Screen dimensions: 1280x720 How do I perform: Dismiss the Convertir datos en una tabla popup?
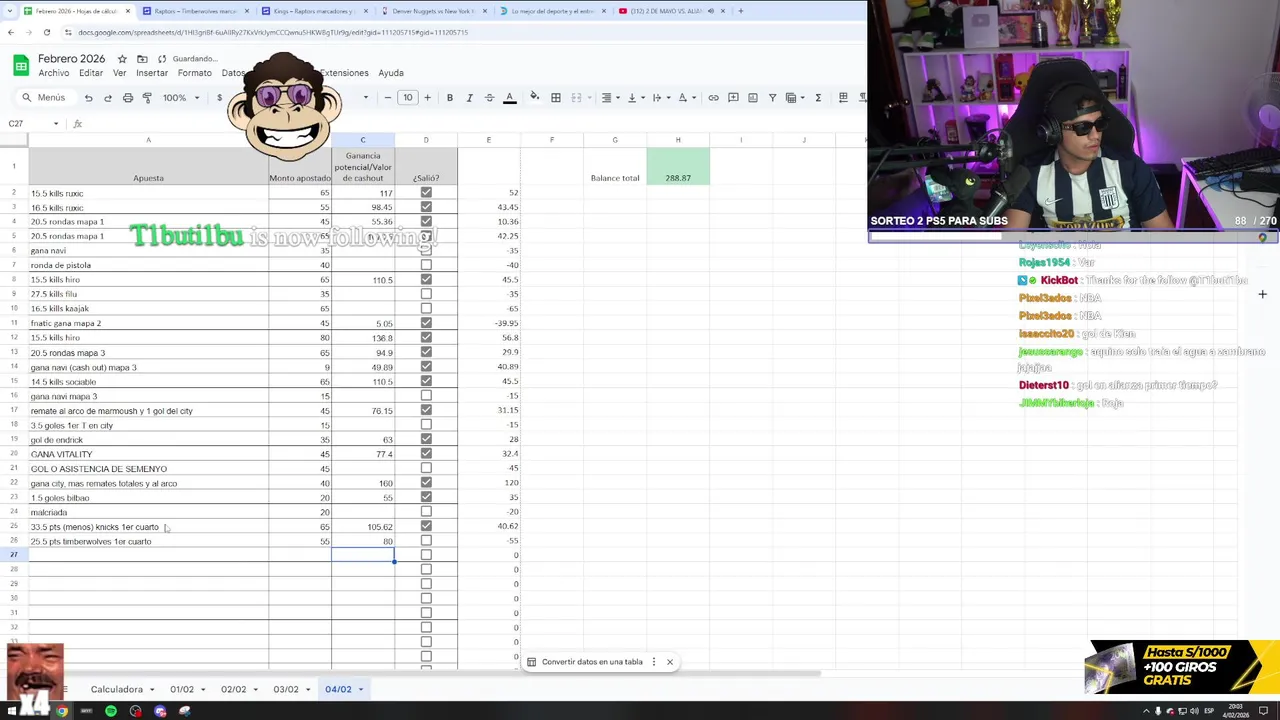click(x=670, y=662)
